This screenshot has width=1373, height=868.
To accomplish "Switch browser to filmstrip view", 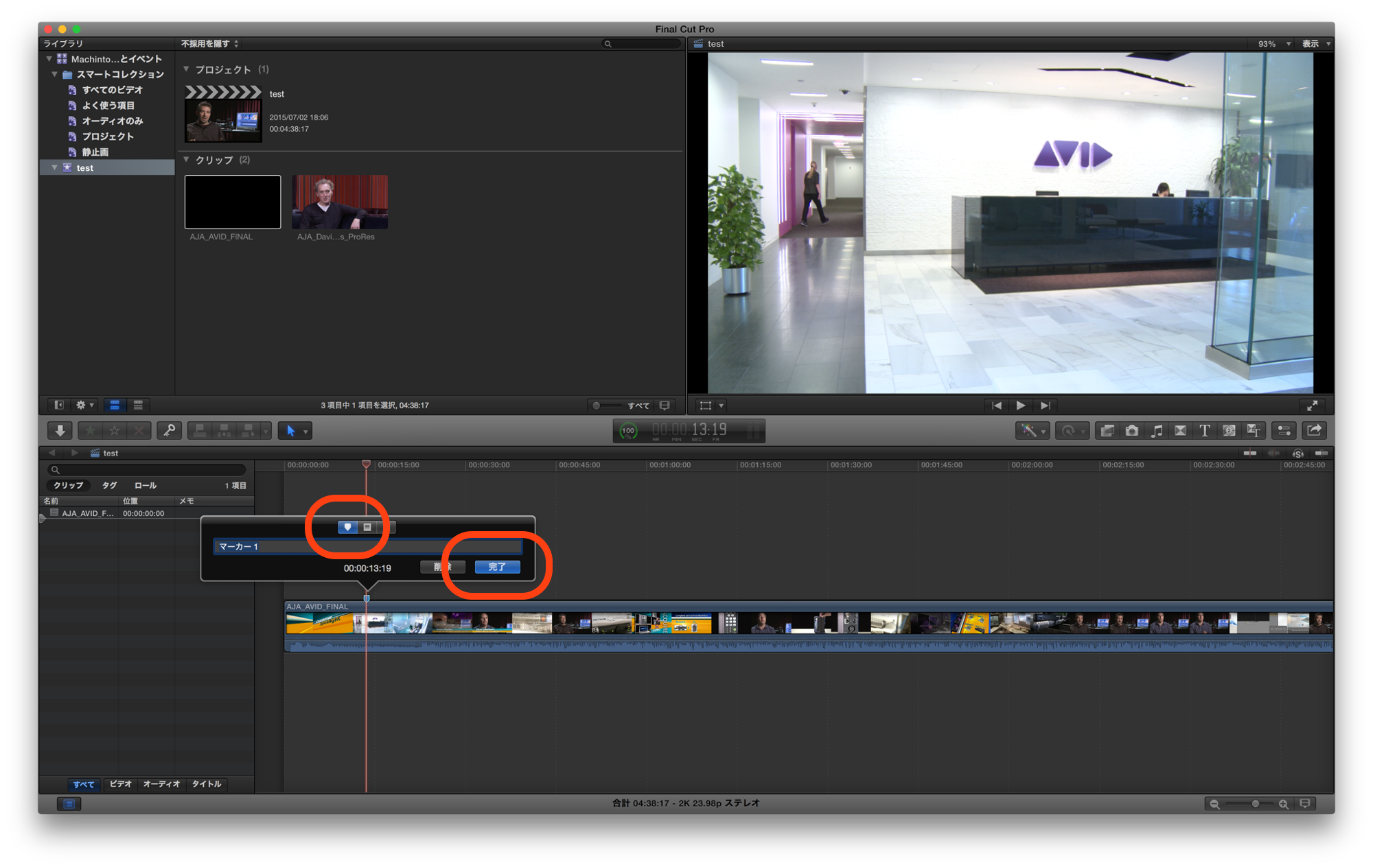I will [x=115, y=406].
